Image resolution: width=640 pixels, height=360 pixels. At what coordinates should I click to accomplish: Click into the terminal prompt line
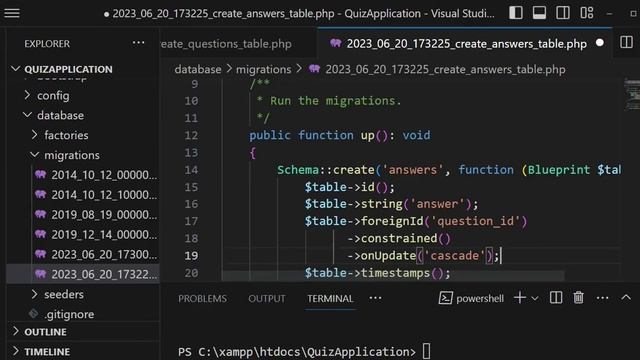click(x=304, y=352)
